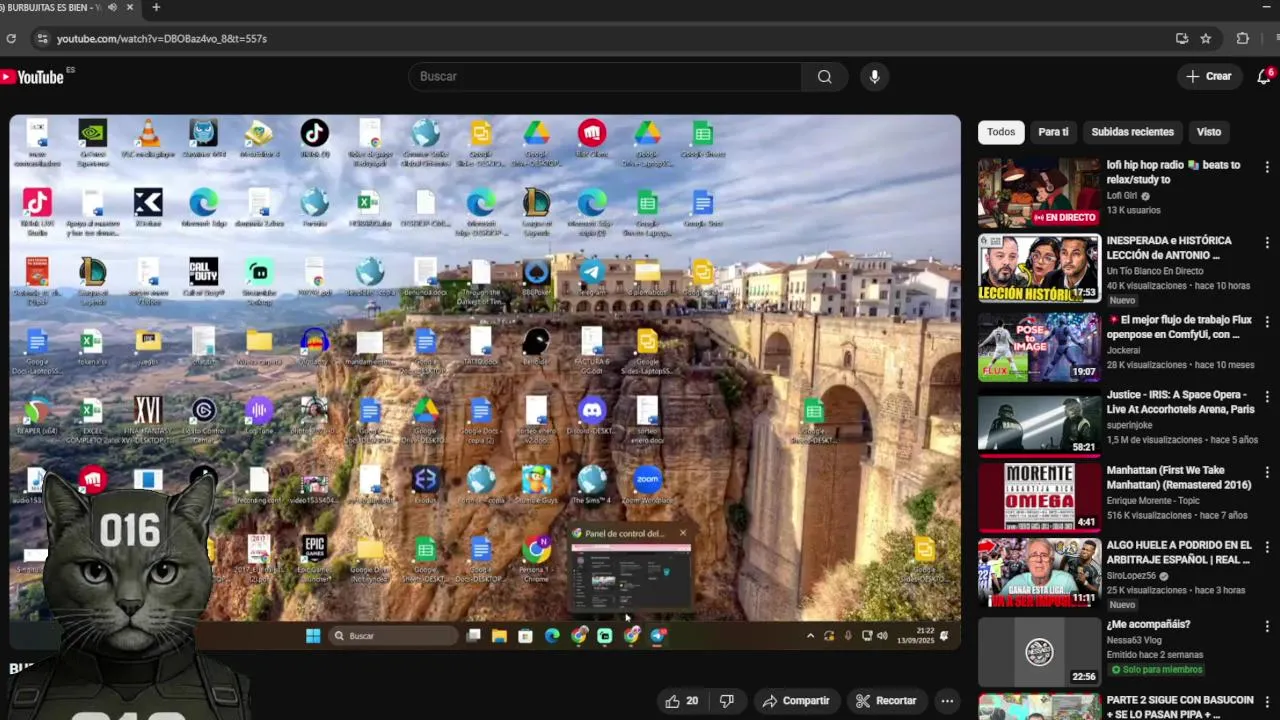1280x720 pixels.
Task: Open options menu for Justice - IRIS video
Action: (1267, 397)
